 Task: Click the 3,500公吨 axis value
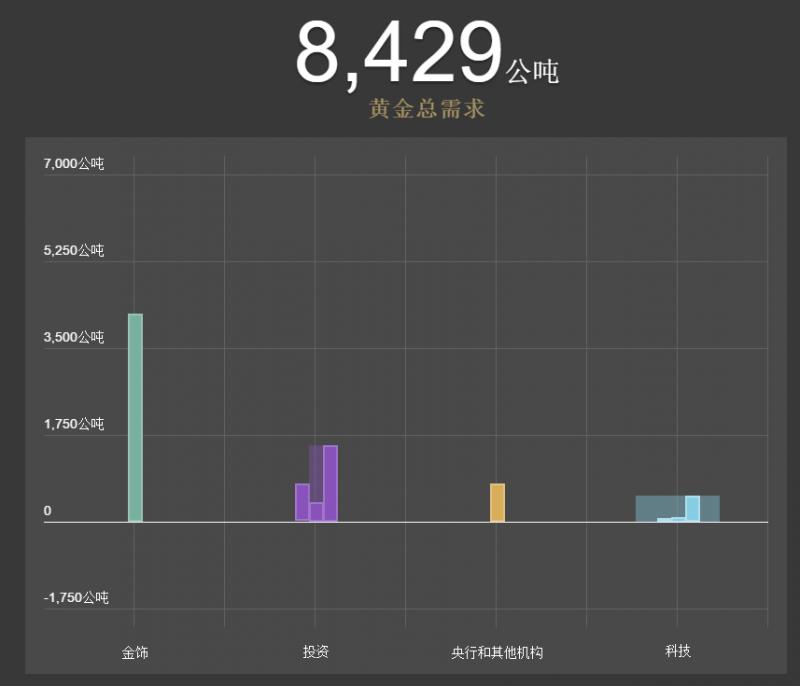point(74,337)
